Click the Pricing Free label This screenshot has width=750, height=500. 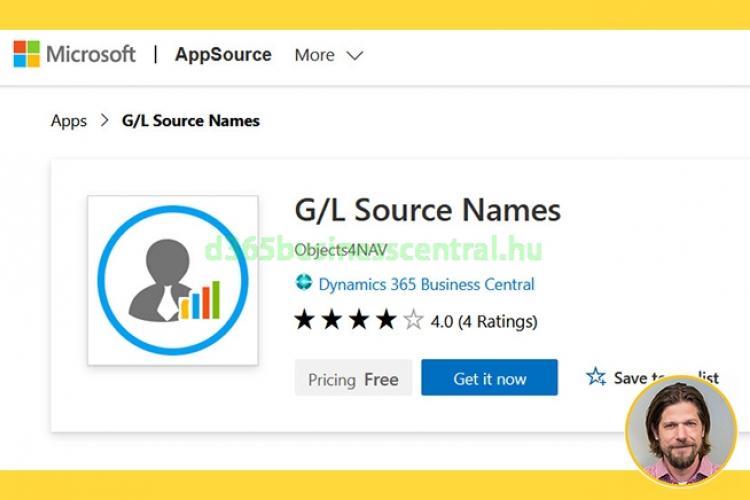coord(353,379)
